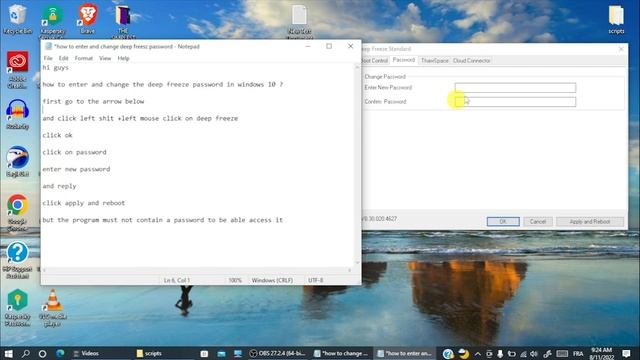
Task: Launch Brave browser from the desktop
Action: pos(87,18)
